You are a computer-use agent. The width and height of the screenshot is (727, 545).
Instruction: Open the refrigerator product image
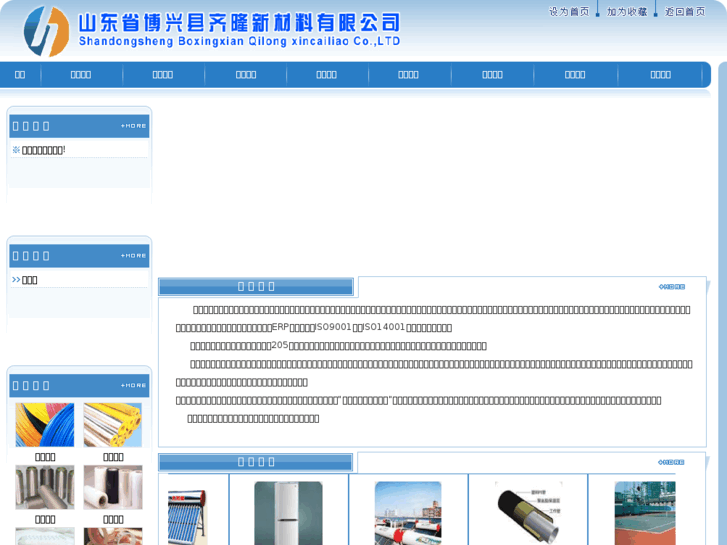pos(288,513)
